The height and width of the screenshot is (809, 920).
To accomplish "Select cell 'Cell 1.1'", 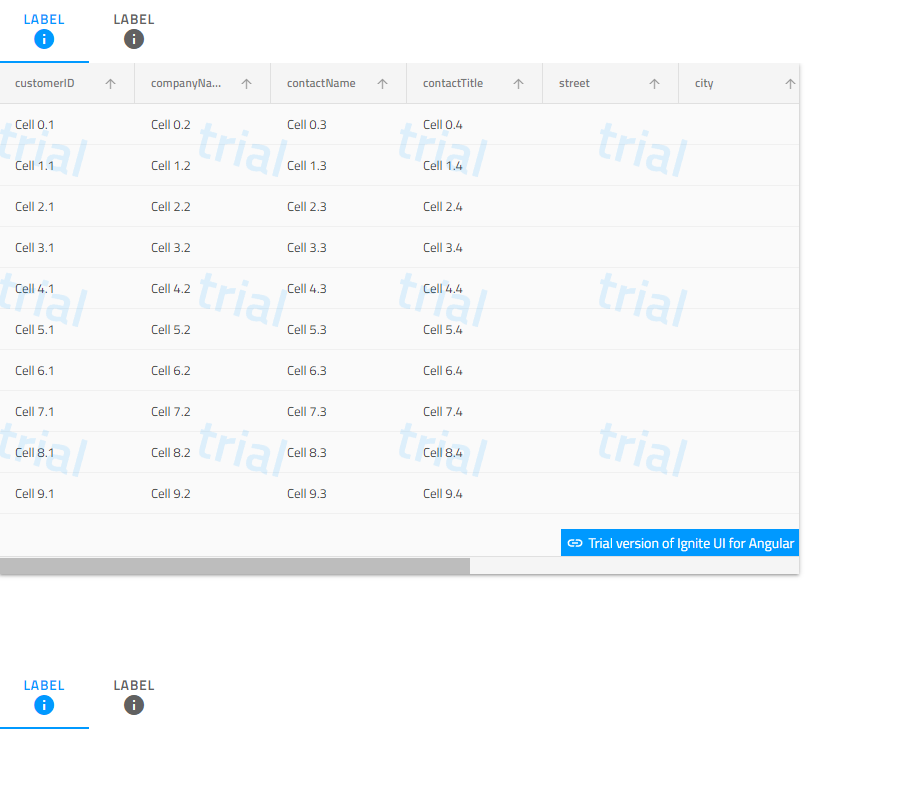I will click(x=67, y=165).
